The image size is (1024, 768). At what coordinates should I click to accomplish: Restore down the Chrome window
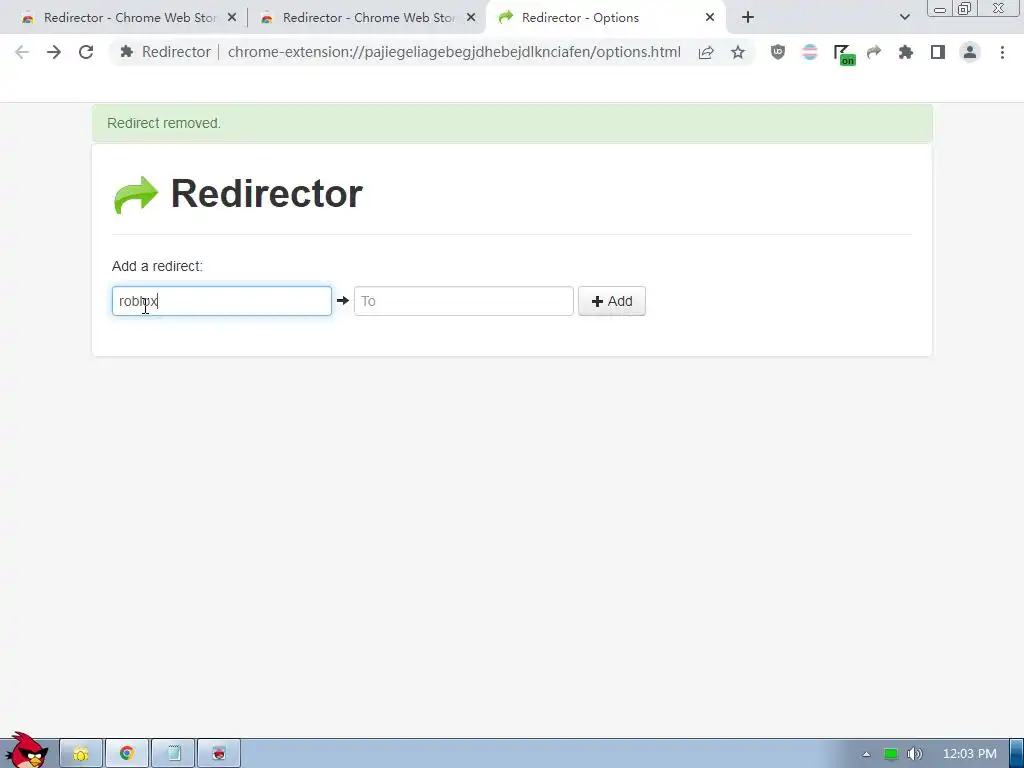964,8
